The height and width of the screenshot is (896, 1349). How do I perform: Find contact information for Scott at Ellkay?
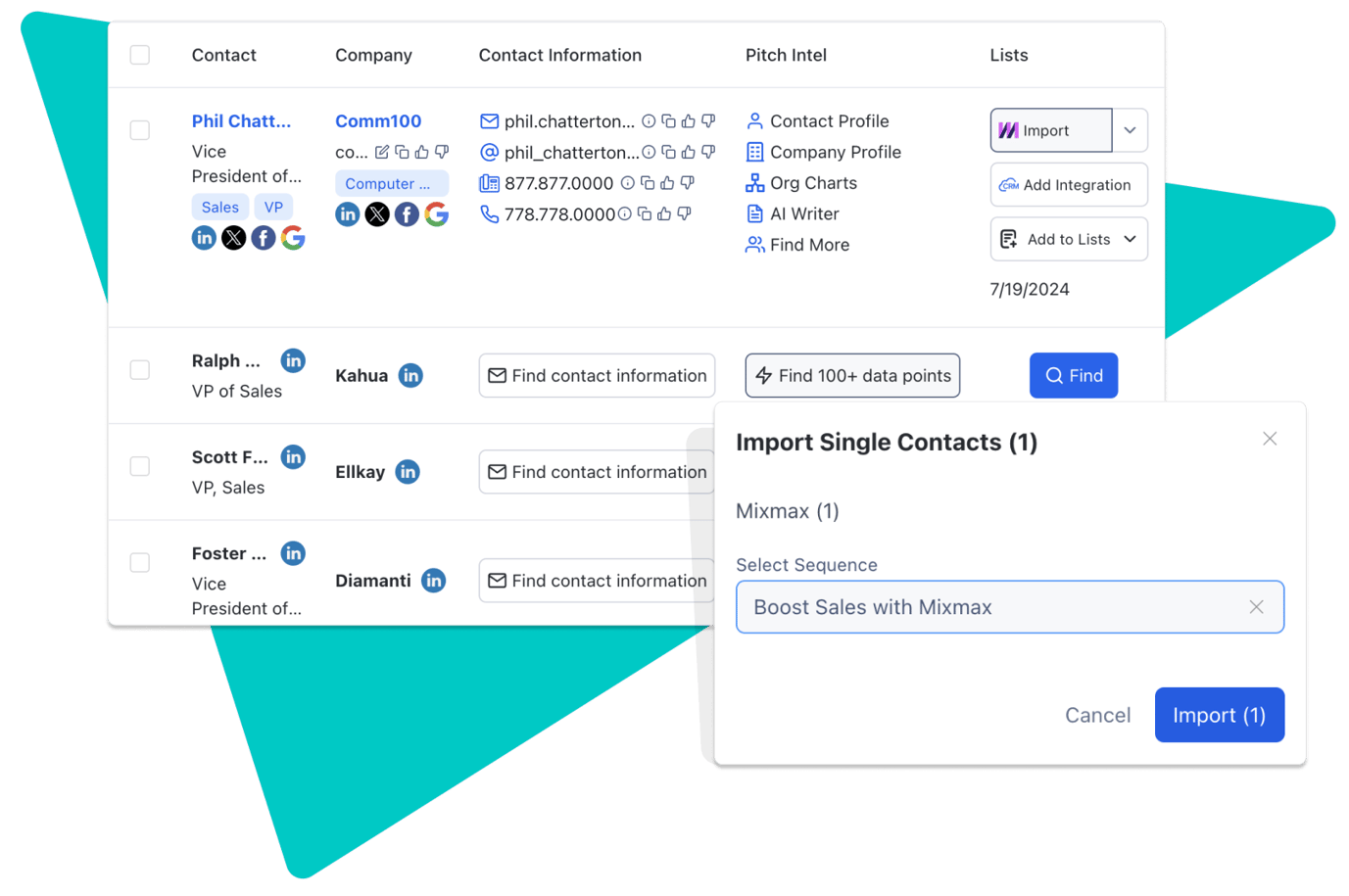tap(597, 472)
